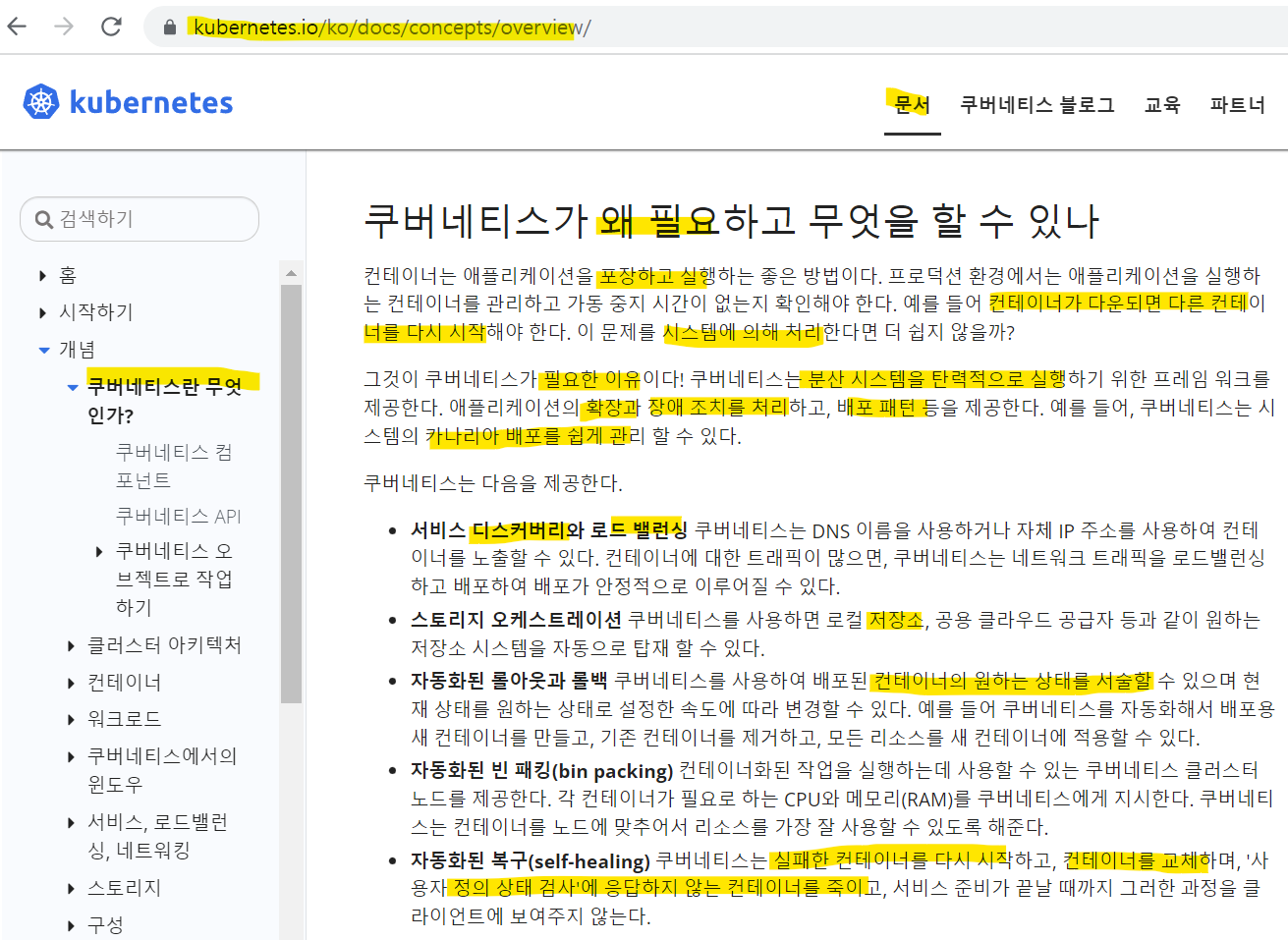Expand the 서비스, 로드밸런싱, 네트워킹 arrow

point(71,823)
